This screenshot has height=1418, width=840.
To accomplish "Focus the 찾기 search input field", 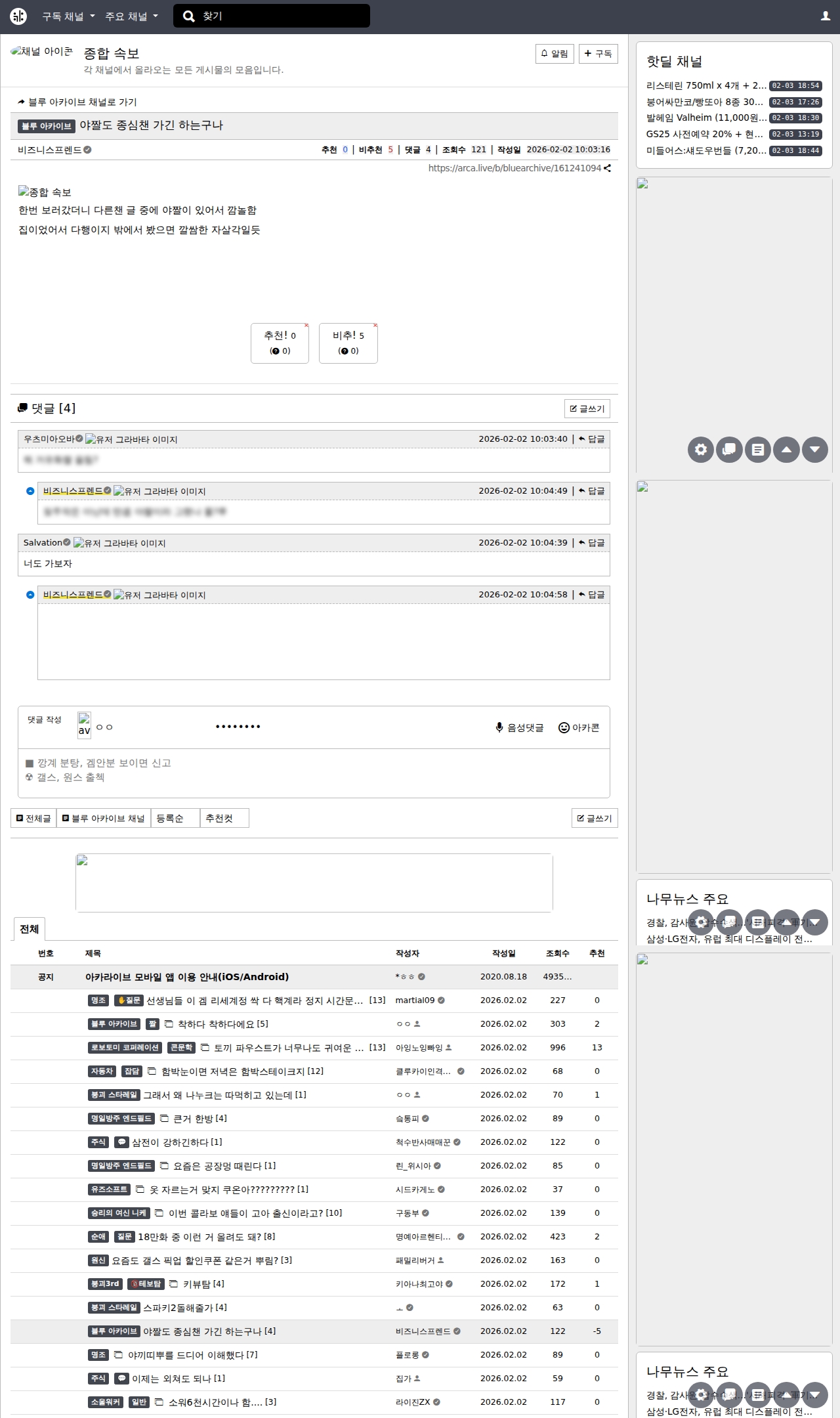I will pos(272,16).
